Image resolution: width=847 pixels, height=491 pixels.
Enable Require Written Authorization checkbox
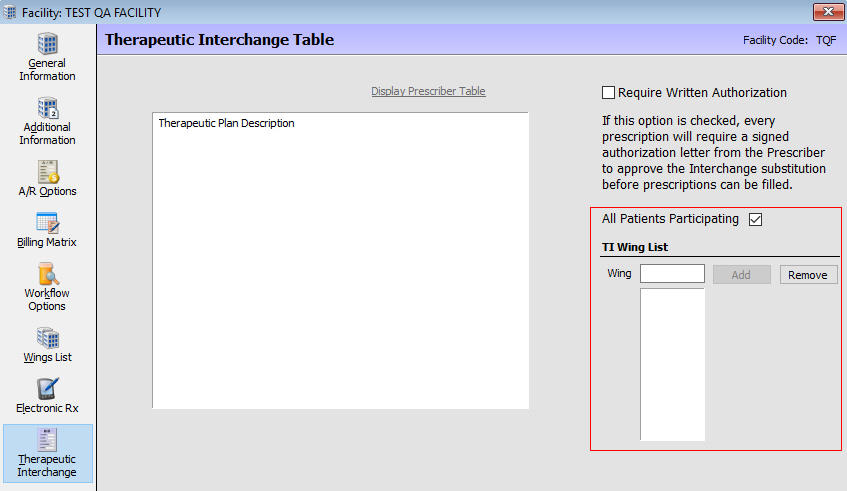click(608, 93)
